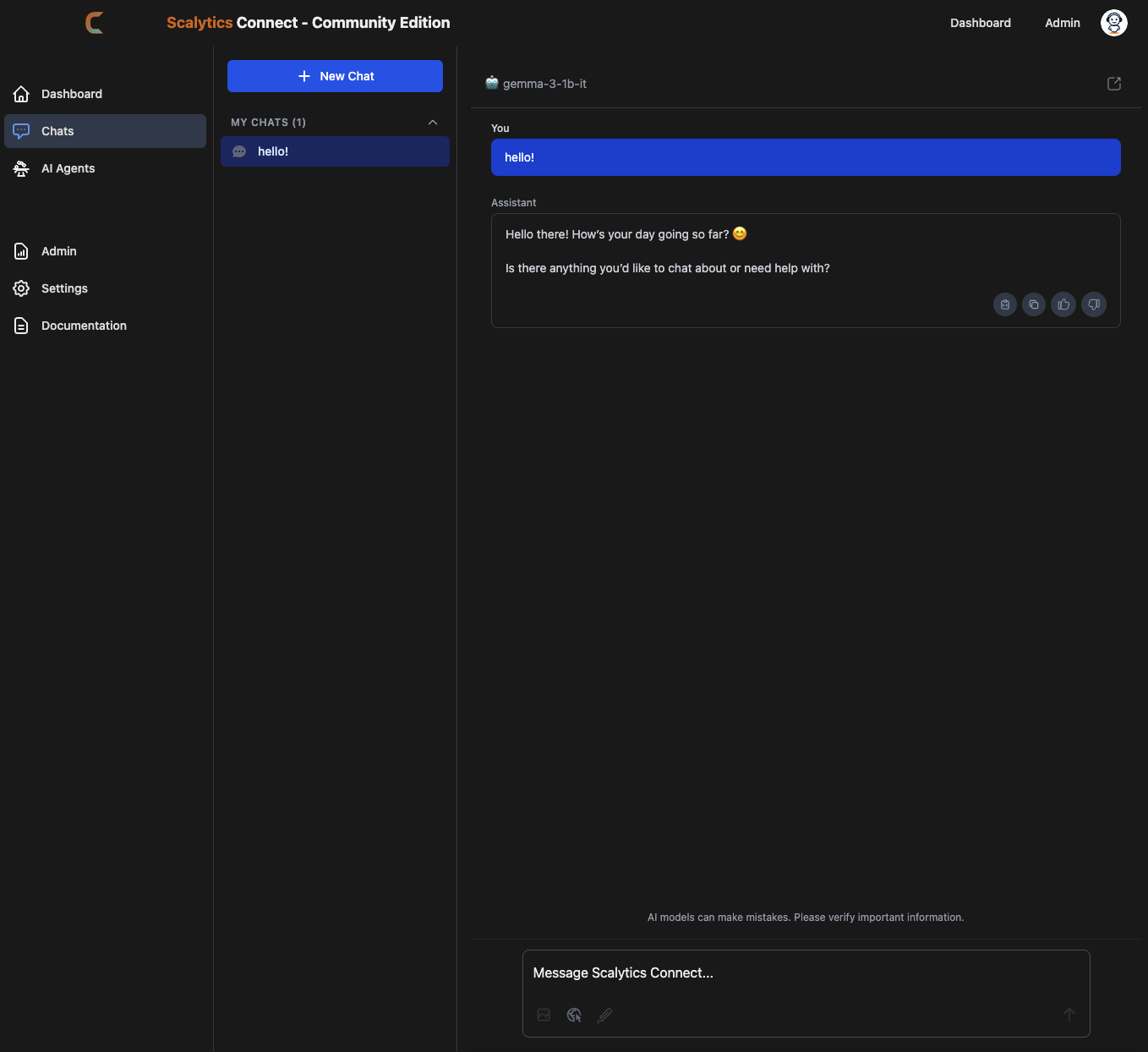Start a New Chat
The height and width of the screenshot is (1052, 1148).
[x=335, y=76]
